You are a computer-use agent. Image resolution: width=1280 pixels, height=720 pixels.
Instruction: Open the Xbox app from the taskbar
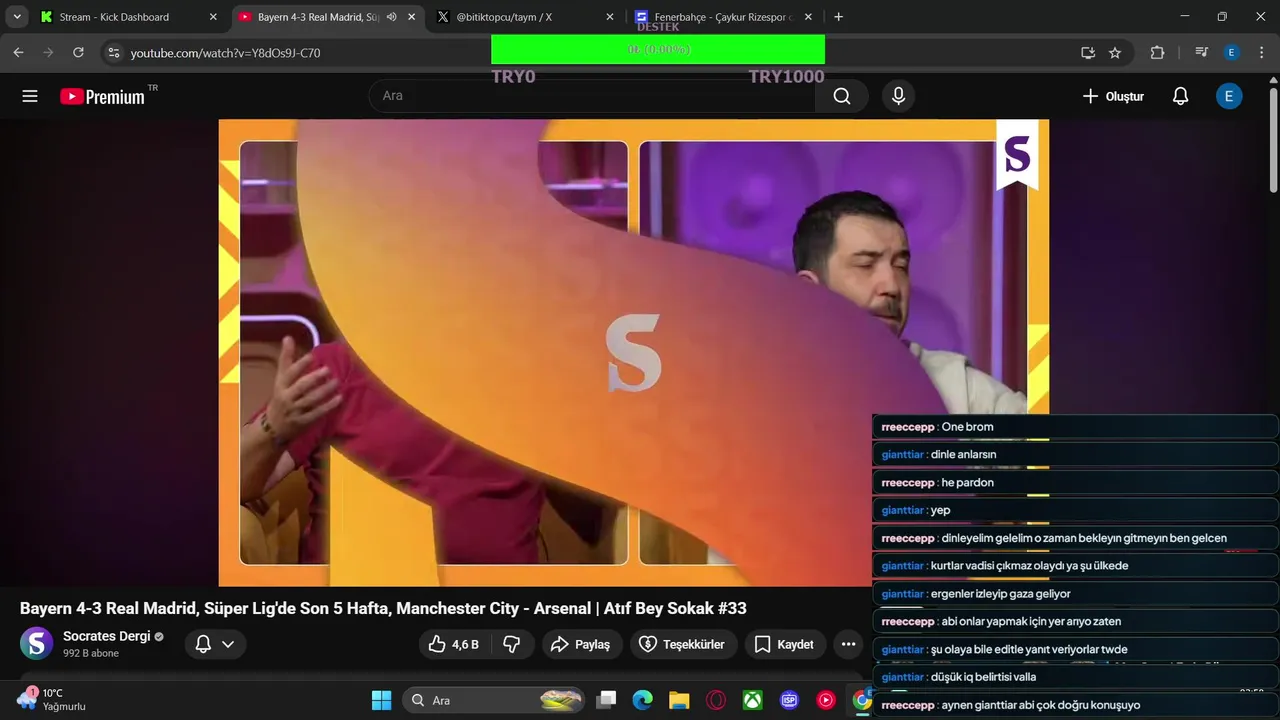[752, 700]
